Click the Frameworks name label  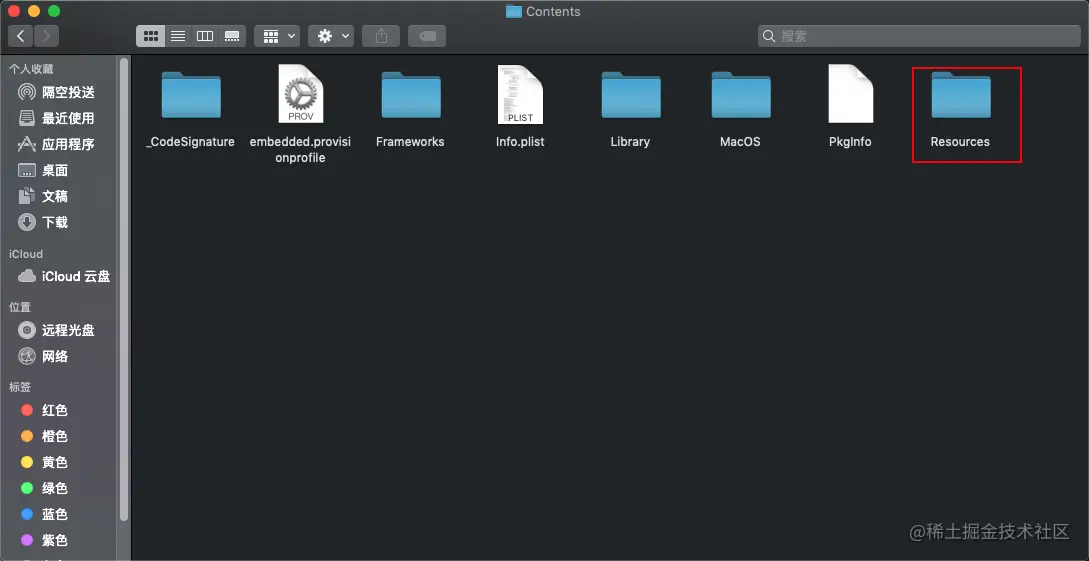tap(410, 142)
